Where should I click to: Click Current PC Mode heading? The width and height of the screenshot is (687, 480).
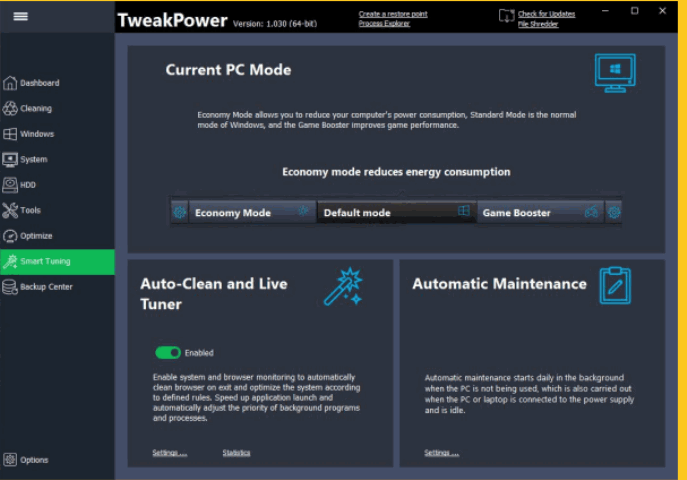[228, 70]
